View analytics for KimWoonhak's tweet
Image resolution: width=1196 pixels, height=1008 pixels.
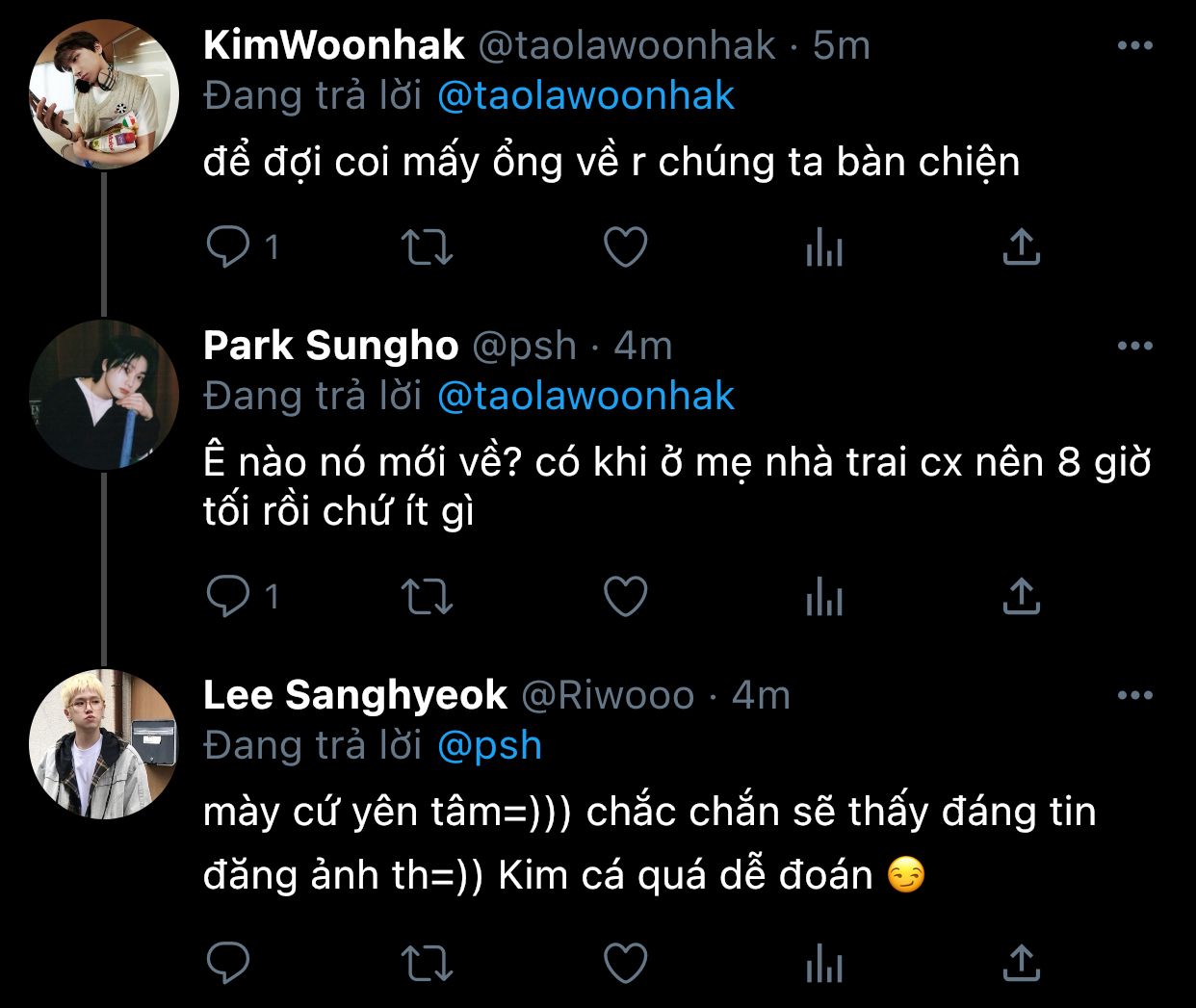824,247
